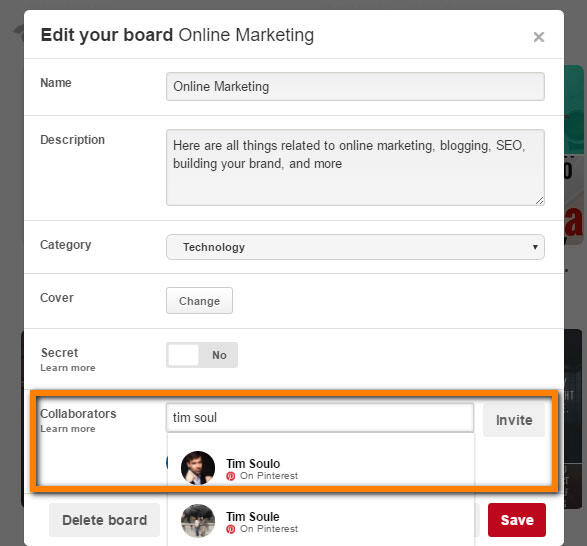This screenshot has width=587, height=546.
Task: Focus the board Name field
Action: (x=355, y=87)
